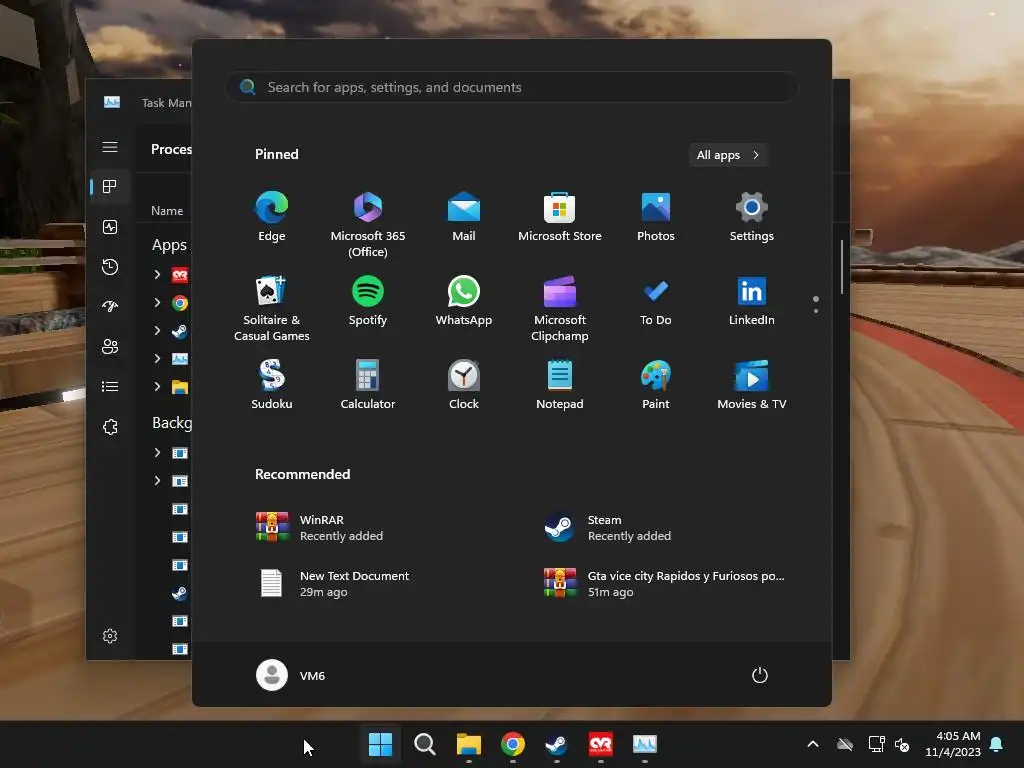Start Solitaire & Casual Games

tap(272, 308)
